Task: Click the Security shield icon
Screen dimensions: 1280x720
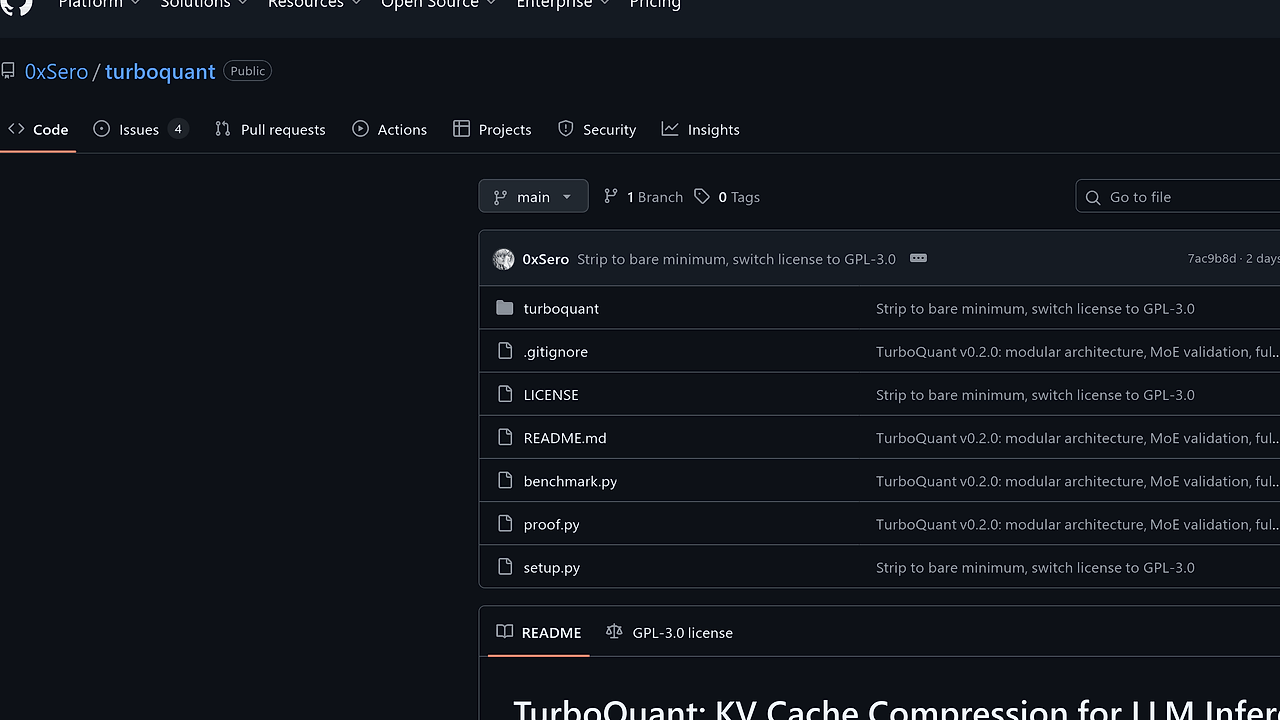Action: (x=566, y=129)
